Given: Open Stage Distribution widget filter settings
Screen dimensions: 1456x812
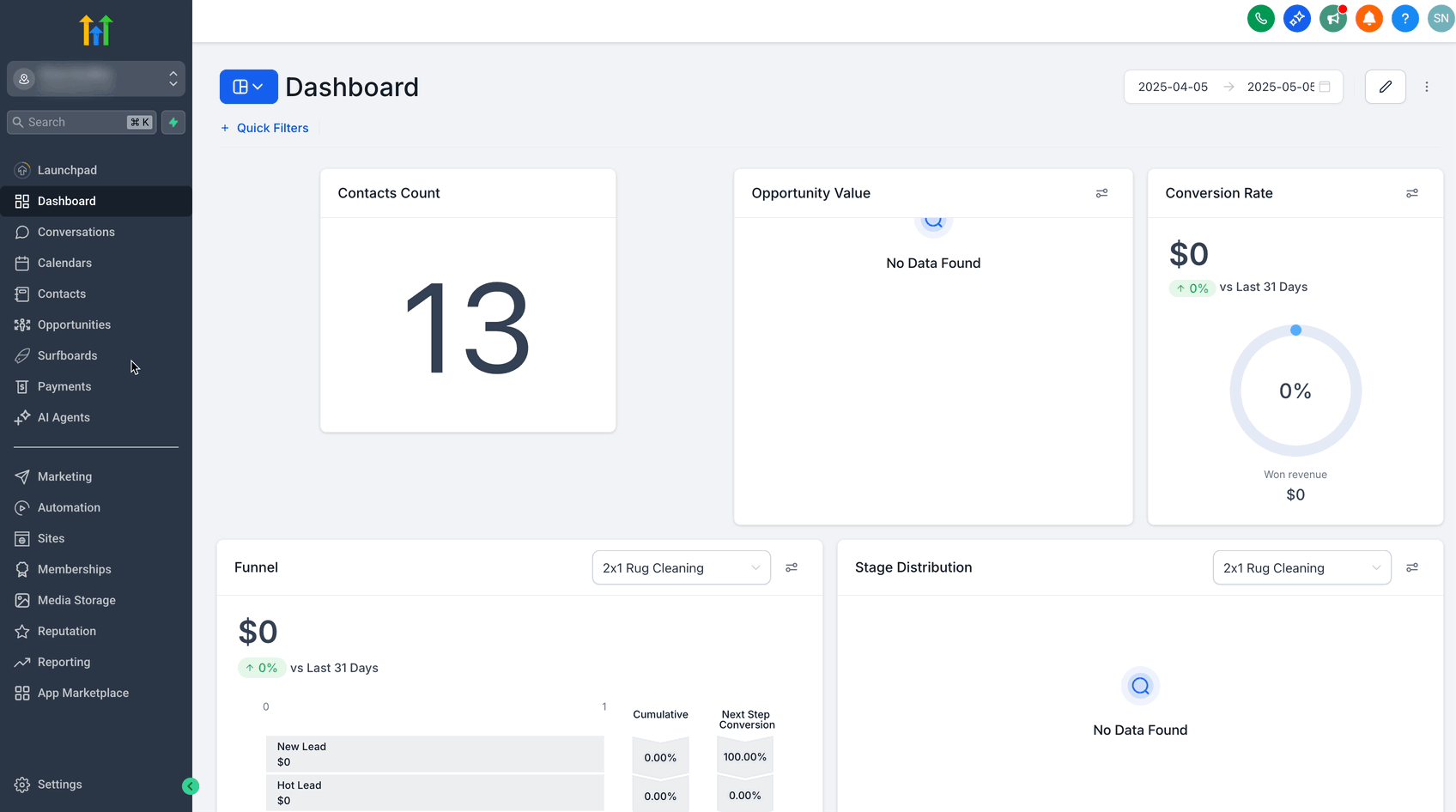Looking at the screenshot, I should click(1411, 568).
